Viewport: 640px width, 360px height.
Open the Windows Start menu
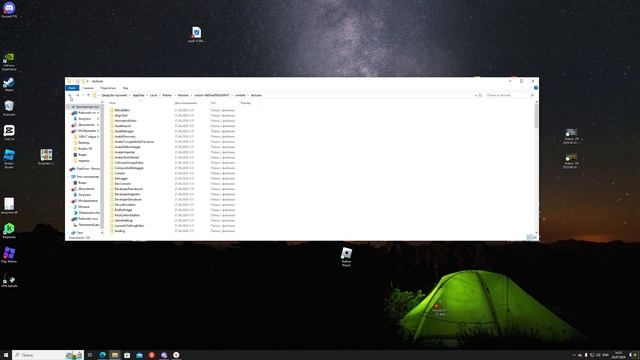(6, 355)
